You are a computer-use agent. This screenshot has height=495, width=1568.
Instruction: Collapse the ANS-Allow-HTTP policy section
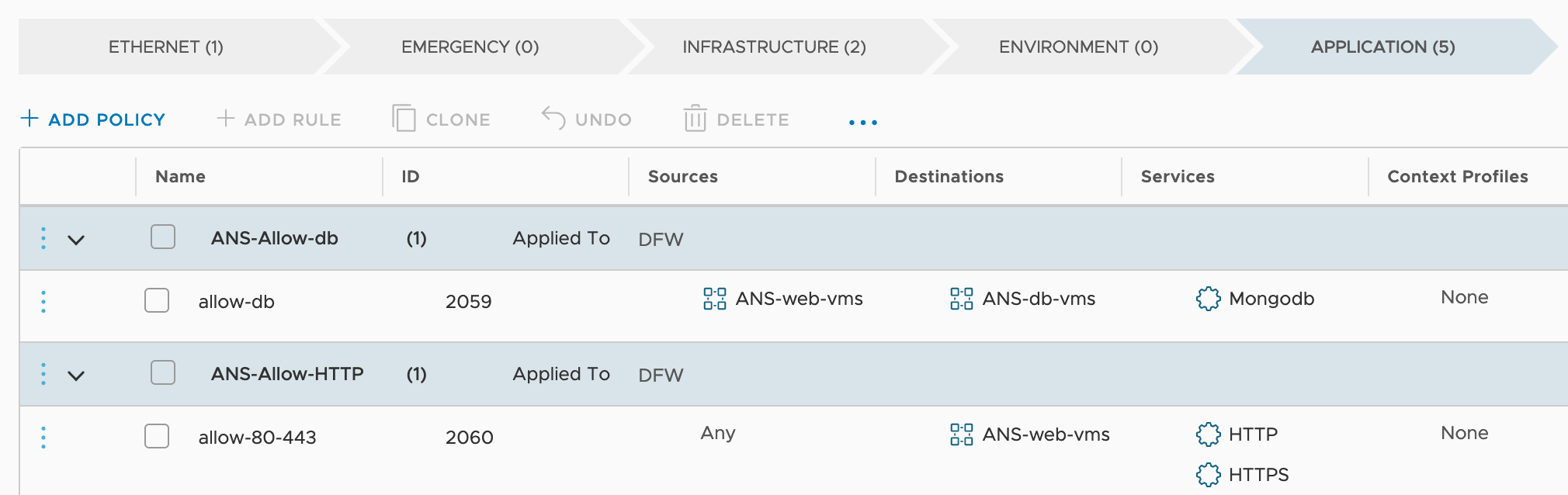[x=76, y=376]
